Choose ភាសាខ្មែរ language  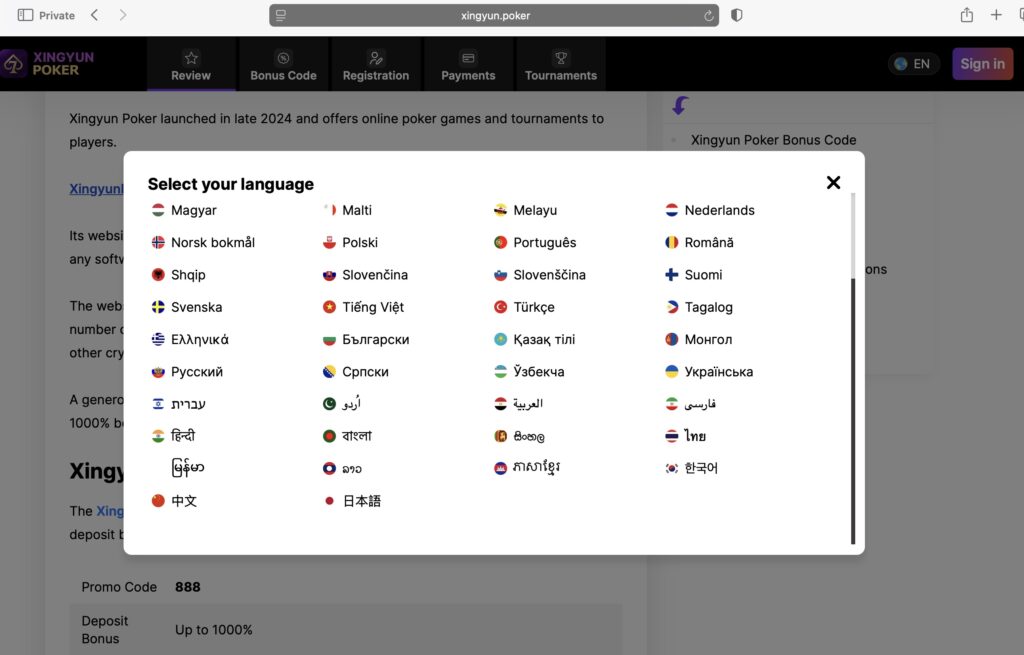pyautogui.click(x=536, y=468)
